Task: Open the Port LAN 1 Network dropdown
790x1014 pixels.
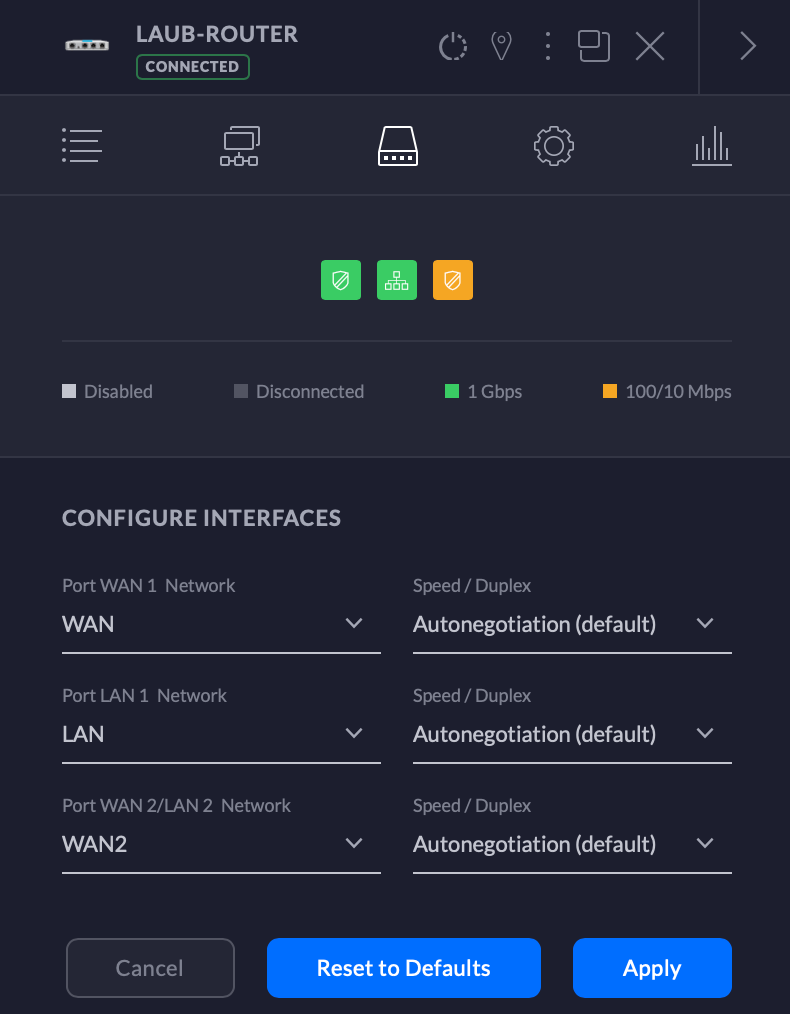Action: [x=221, y=734]
